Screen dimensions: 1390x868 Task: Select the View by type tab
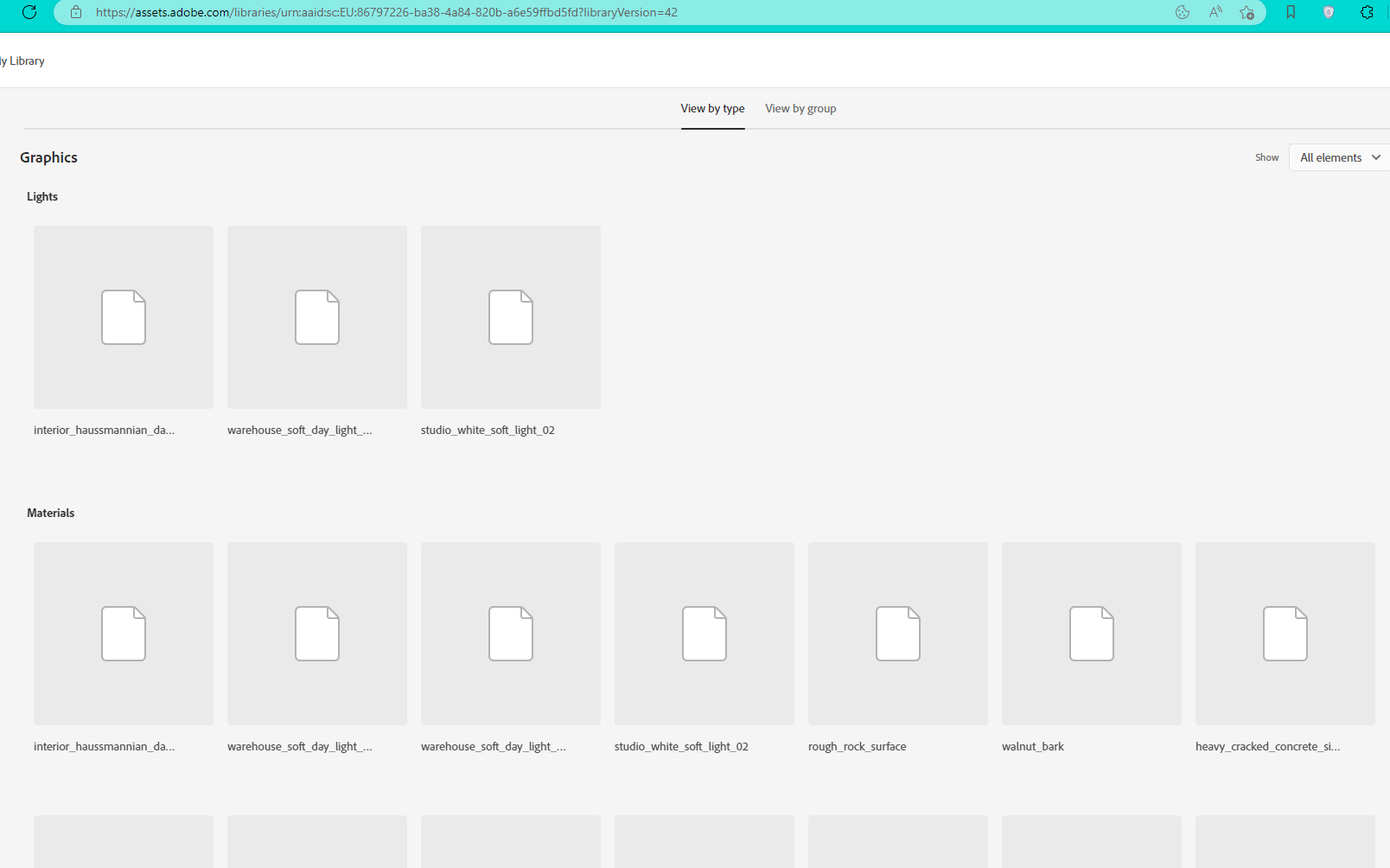tap(712, 108)
